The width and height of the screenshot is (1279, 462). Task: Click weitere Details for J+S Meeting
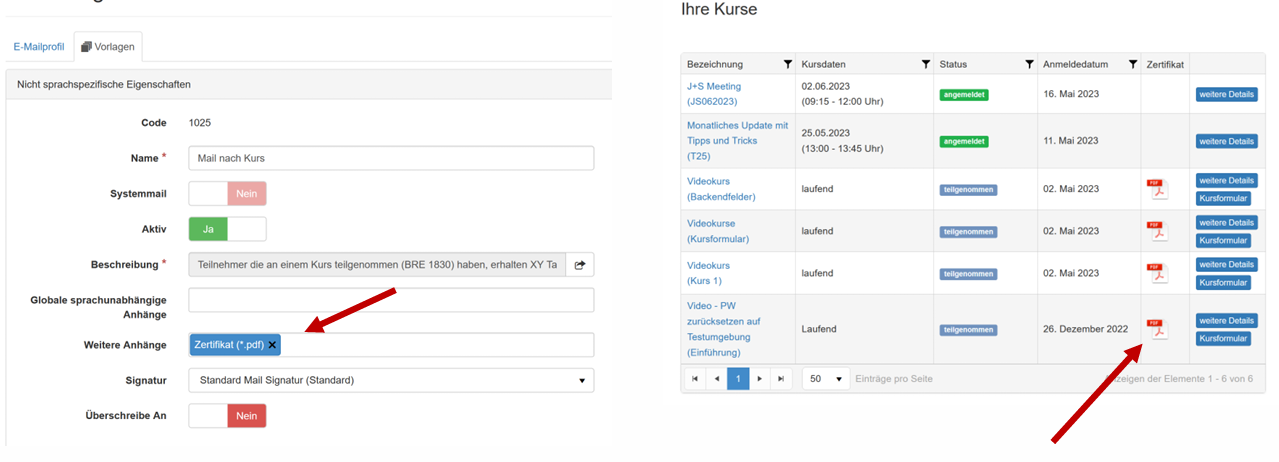coord(1226,94)
